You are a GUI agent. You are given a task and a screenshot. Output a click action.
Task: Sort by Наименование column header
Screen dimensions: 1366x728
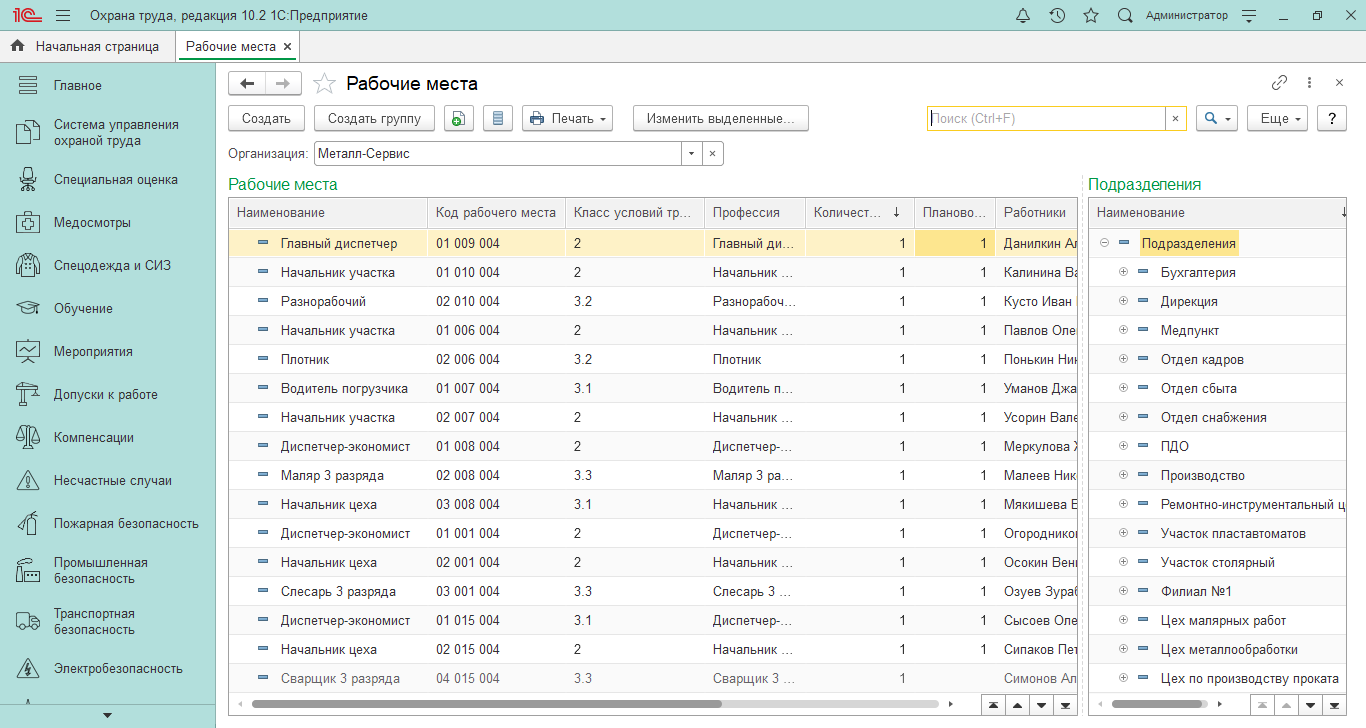(328, 213)
